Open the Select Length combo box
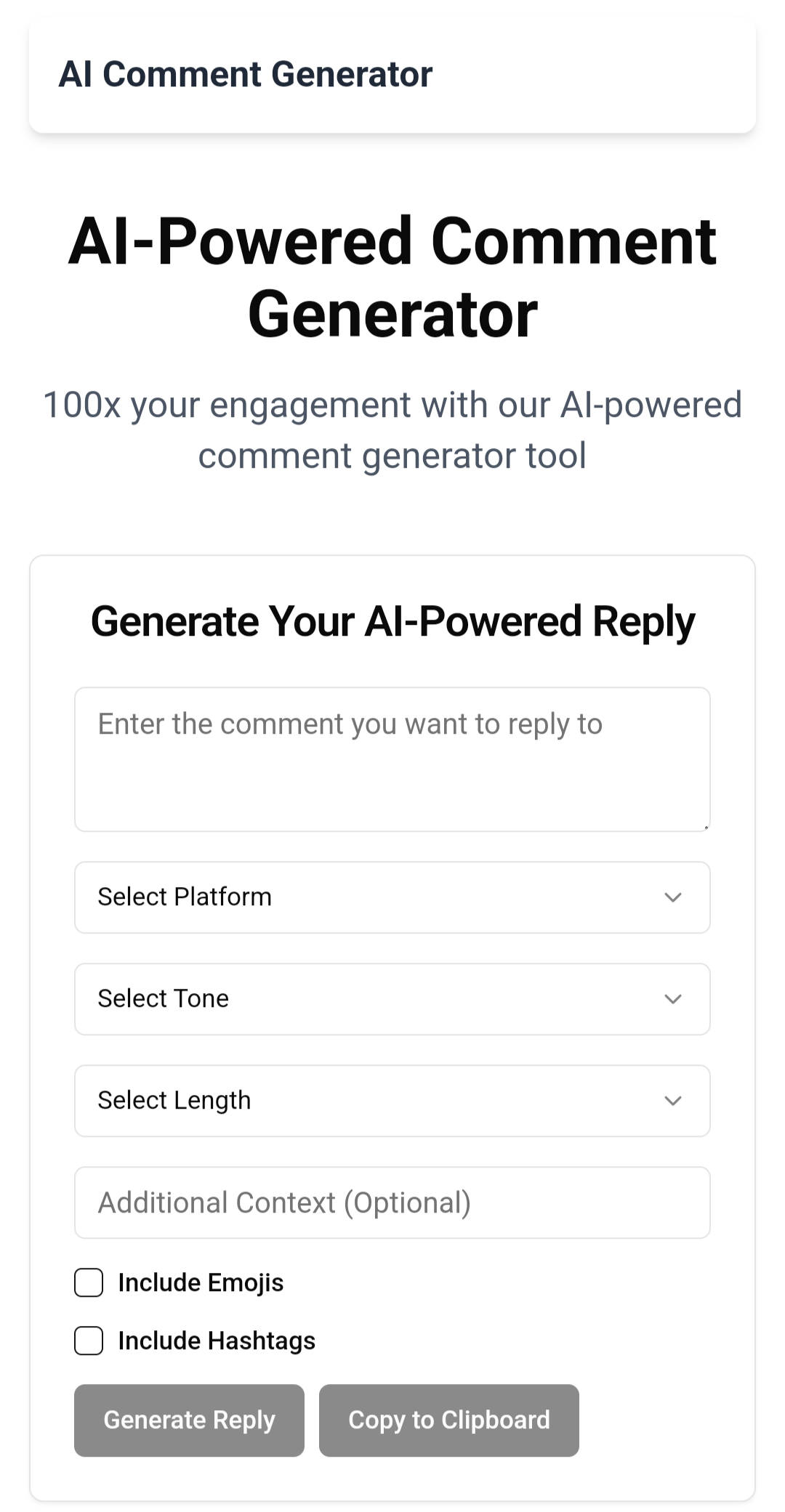 click(392, 1101)
